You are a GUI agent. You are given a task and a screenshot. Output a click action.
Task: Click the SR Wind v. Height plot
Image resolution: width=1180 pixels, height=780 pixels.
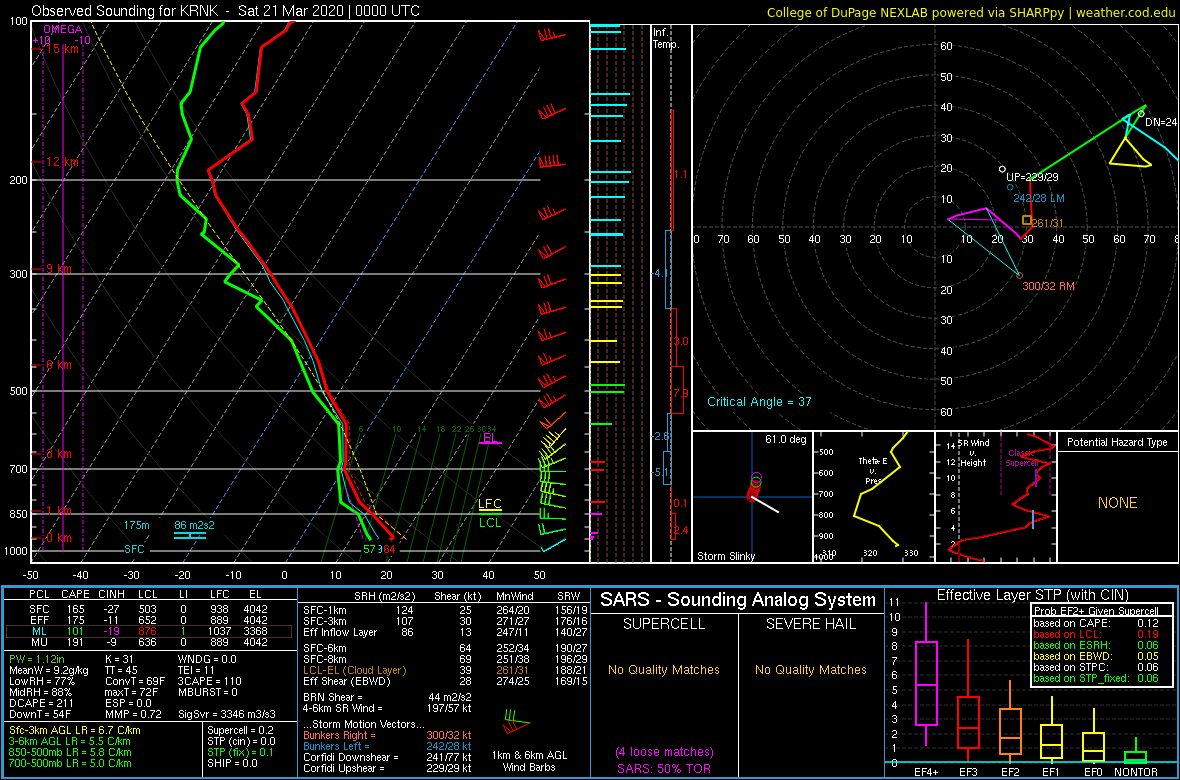(x=995, y=497)
